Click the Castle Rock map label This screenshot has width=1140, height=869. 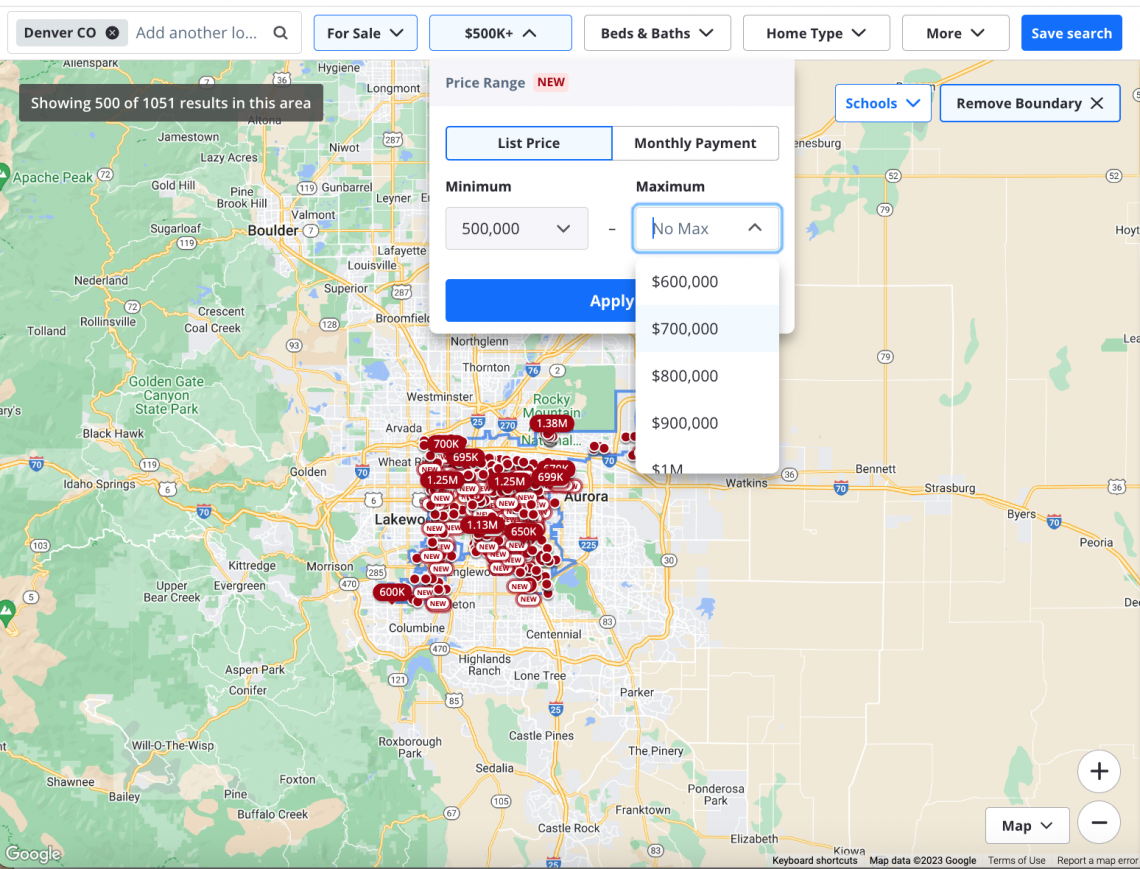pyautogui.click(x=569, y=828)
